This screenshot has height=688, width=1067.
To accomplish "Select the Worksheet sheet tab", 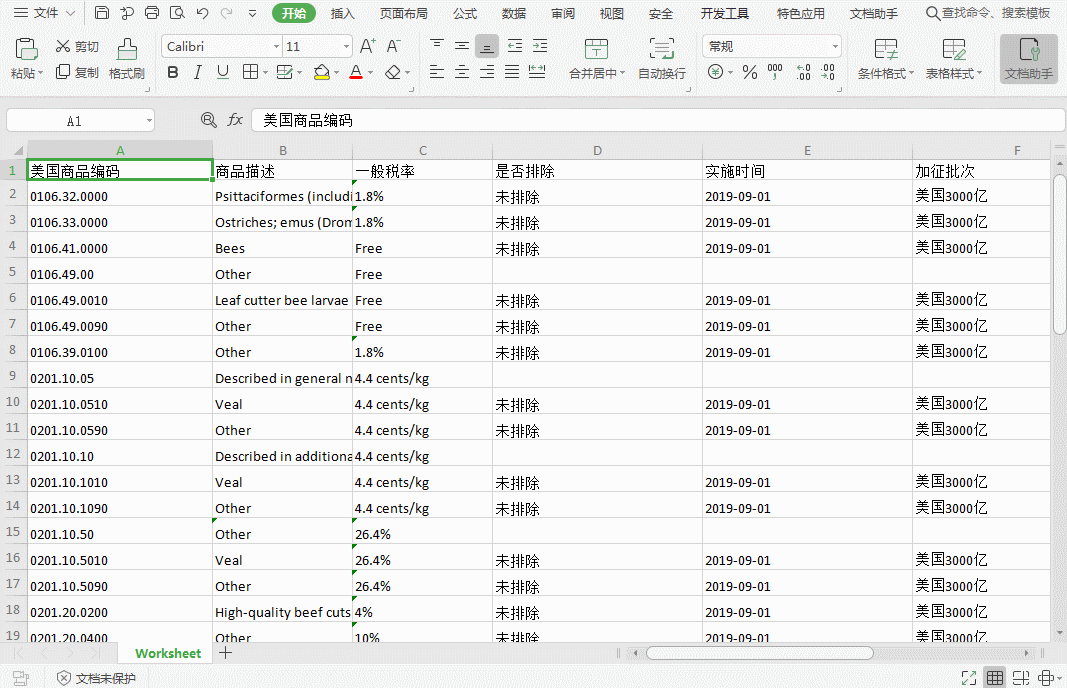I will (x=168, y=653).
